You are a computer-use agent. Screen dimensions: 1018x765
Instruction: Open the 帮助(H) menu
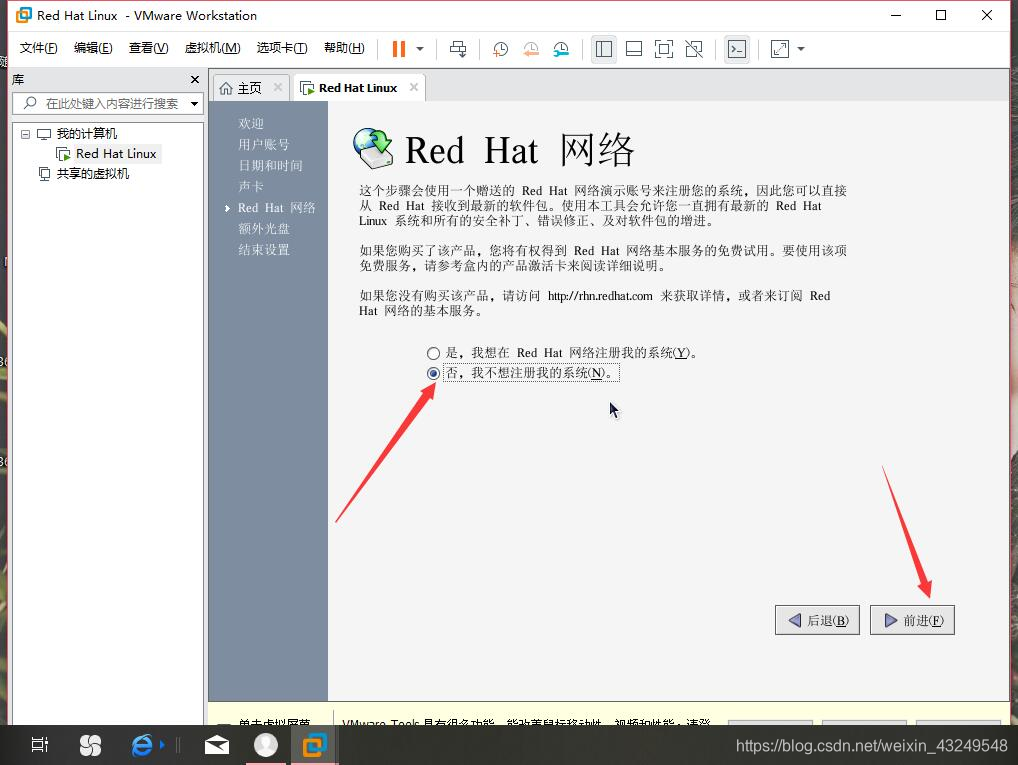coord(344,48)
